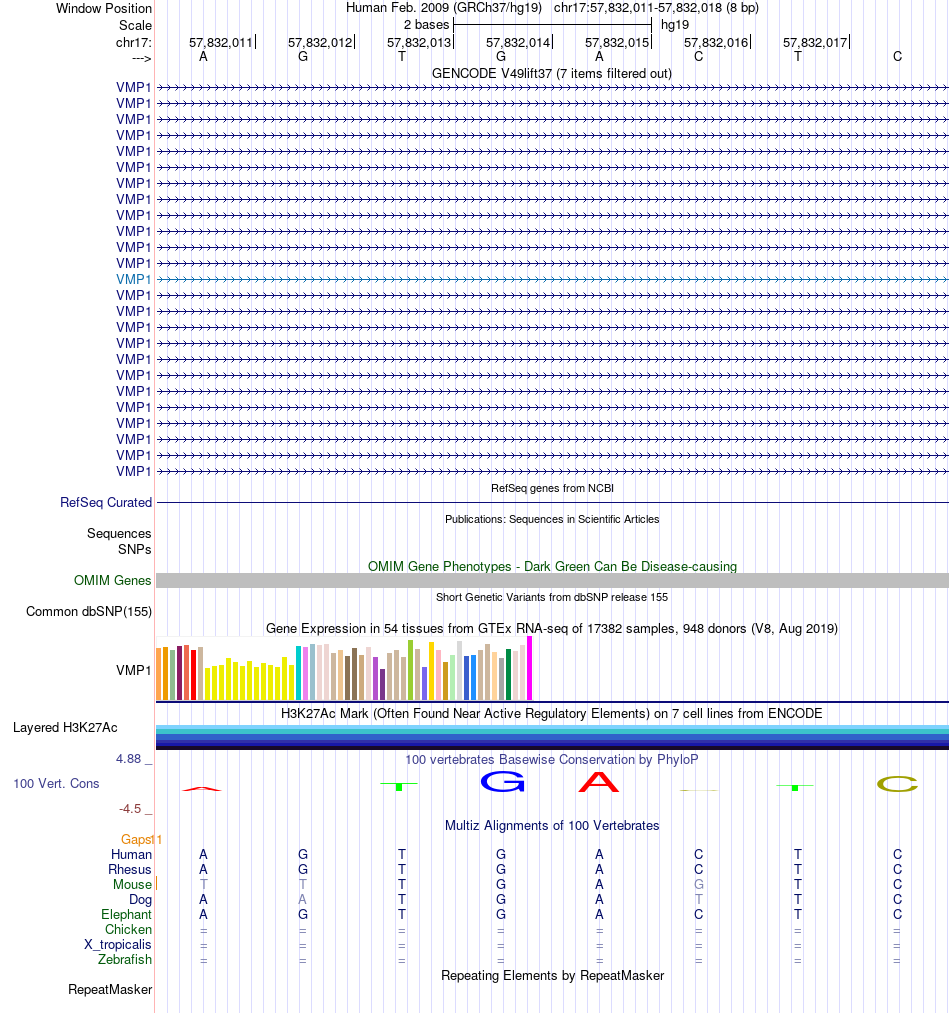Click the -4.5 PhyloP lower scale value

point(130,808)
